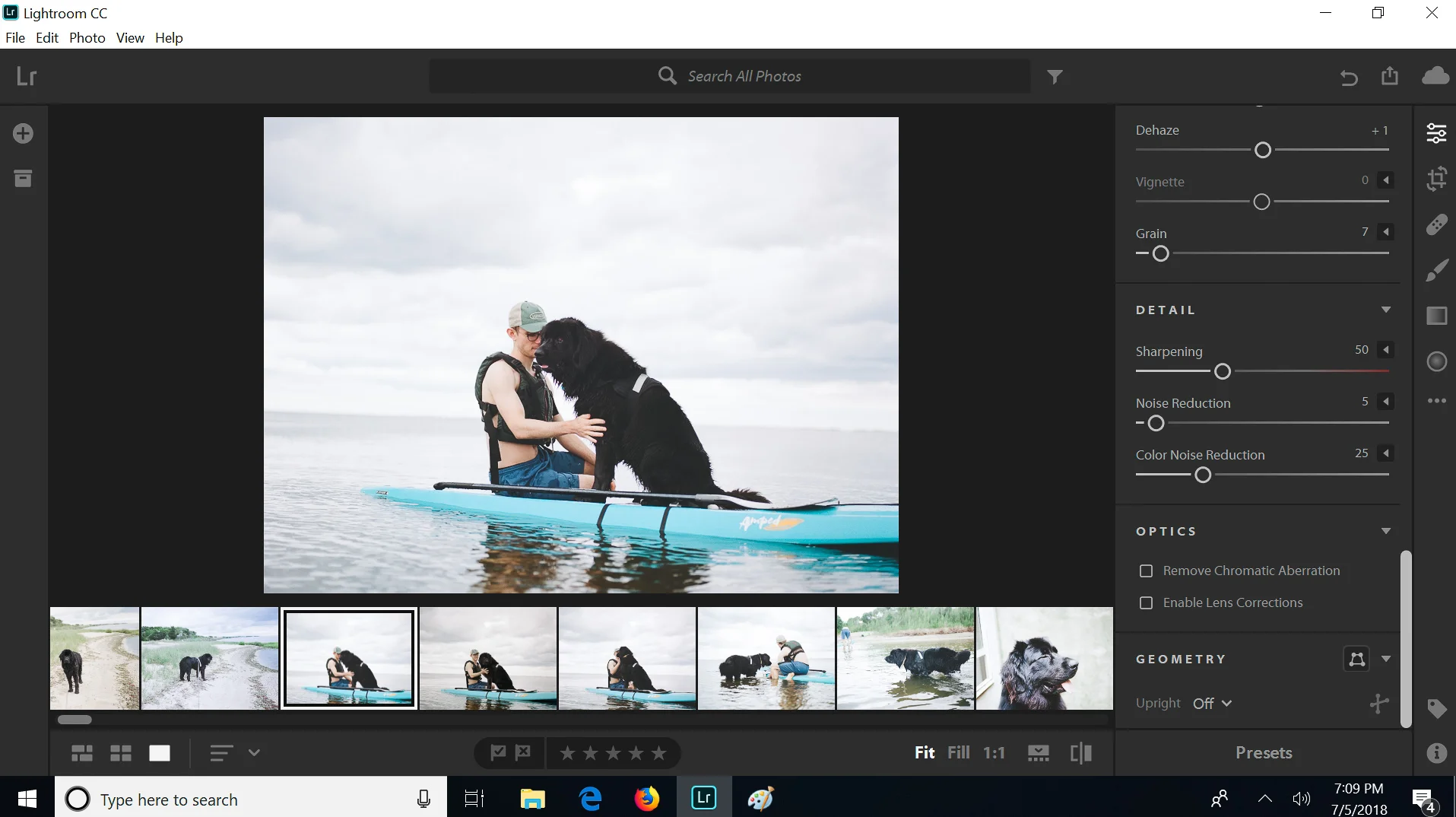
Task: Expand Color Noise Reduction options arrow
Action: point(1386,453)
